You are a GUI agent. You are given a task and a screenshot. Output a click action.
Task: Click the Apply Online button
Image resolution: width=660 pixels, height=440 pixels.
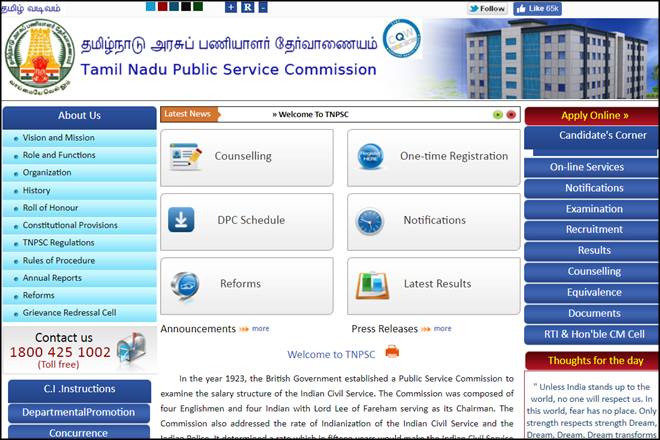pyautogui.click(x=594, y=115)
